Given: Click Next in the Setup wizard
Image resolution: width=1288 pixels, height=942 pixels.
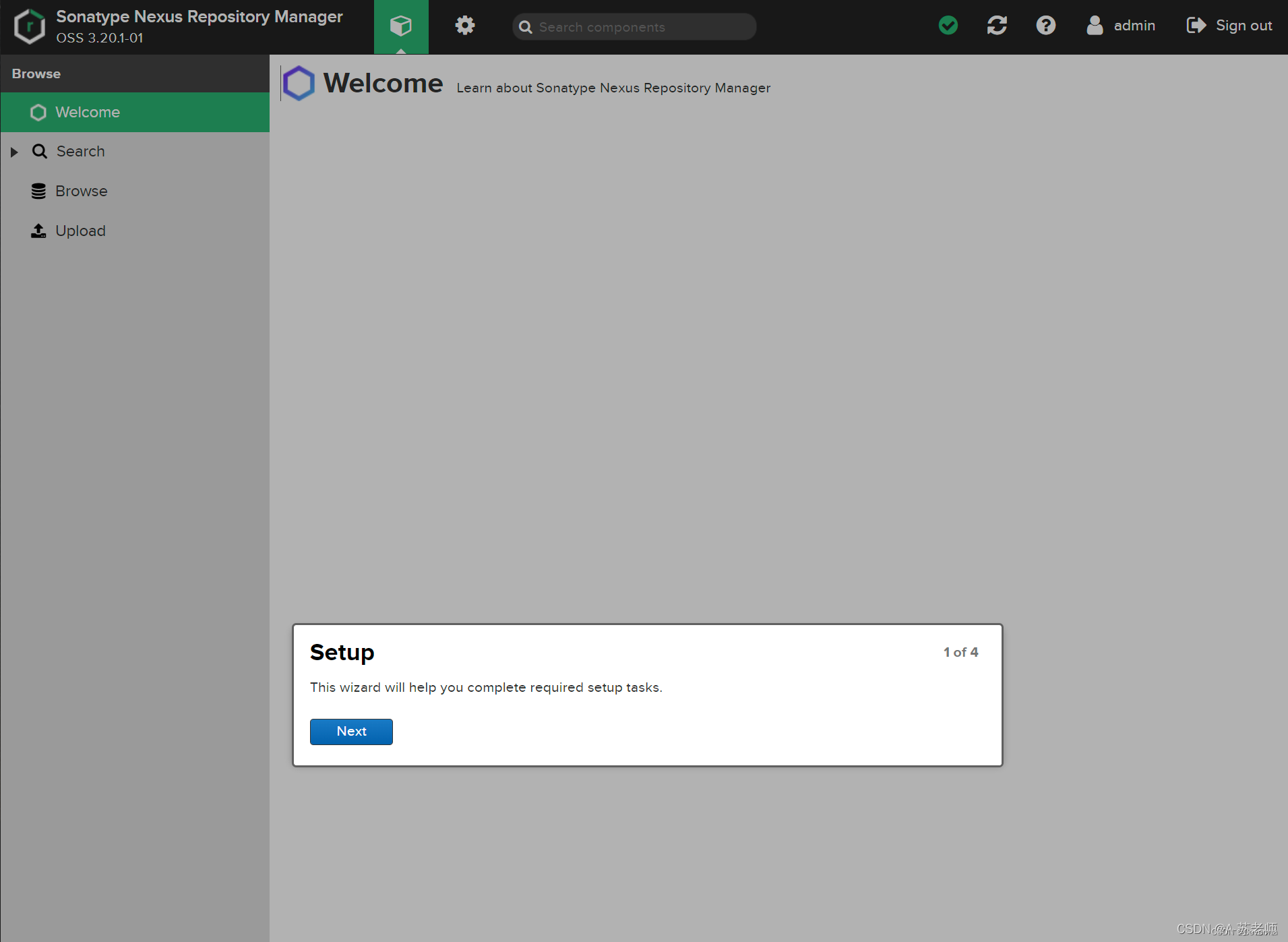Looking at the screenshot, I should [x=351, y=732].
